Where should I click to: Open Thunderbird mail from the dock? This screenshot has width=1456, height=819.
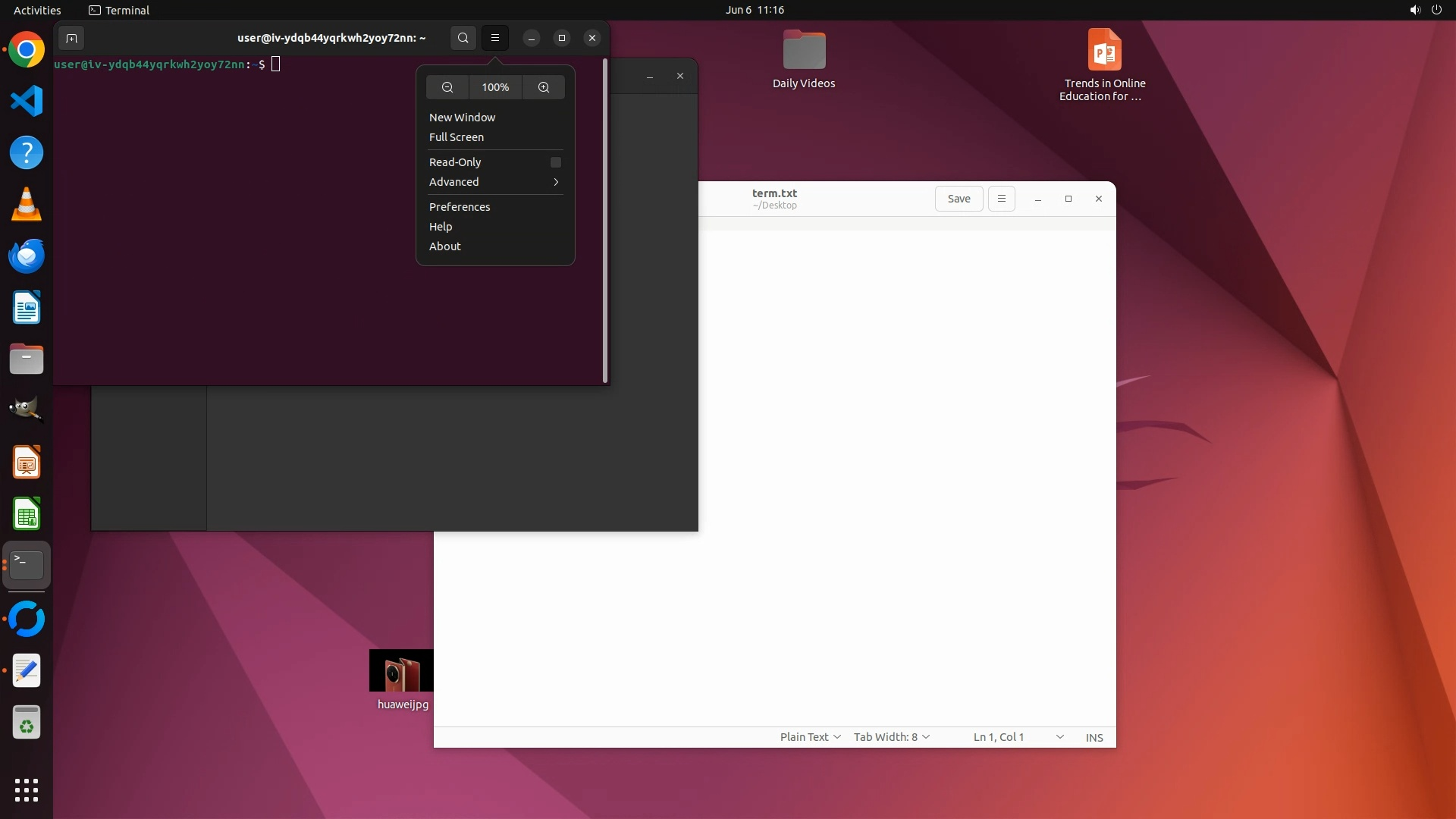coord(27,256)
